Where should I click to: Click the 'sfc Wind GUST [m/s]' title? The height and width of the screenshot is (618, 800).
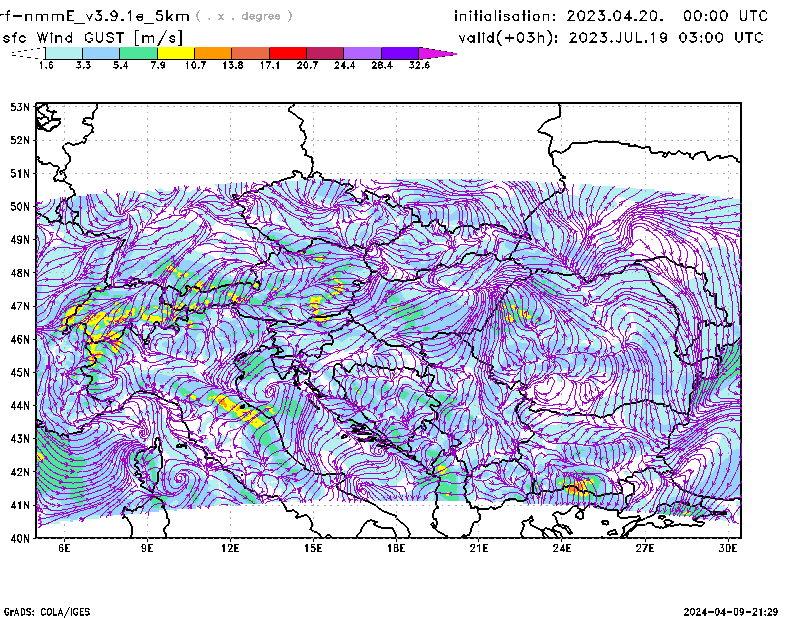coord(92,38)
